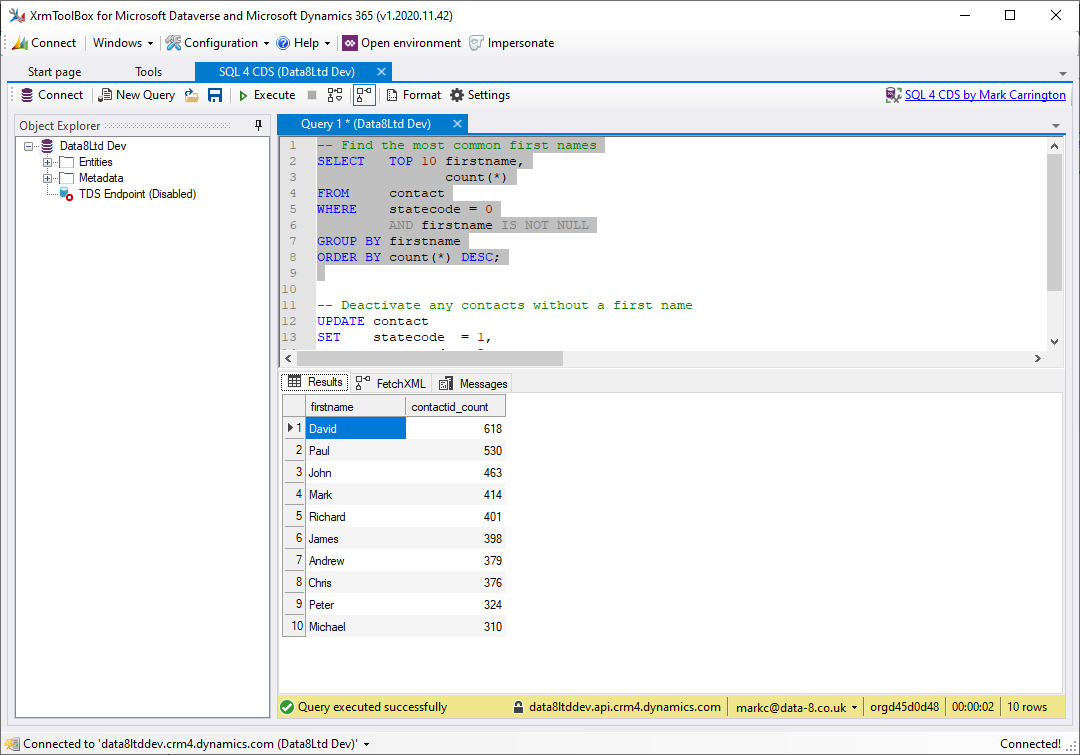1080x755 pixels.
Task: Toggle the Object Explorer pin
Action: point(257,126)
